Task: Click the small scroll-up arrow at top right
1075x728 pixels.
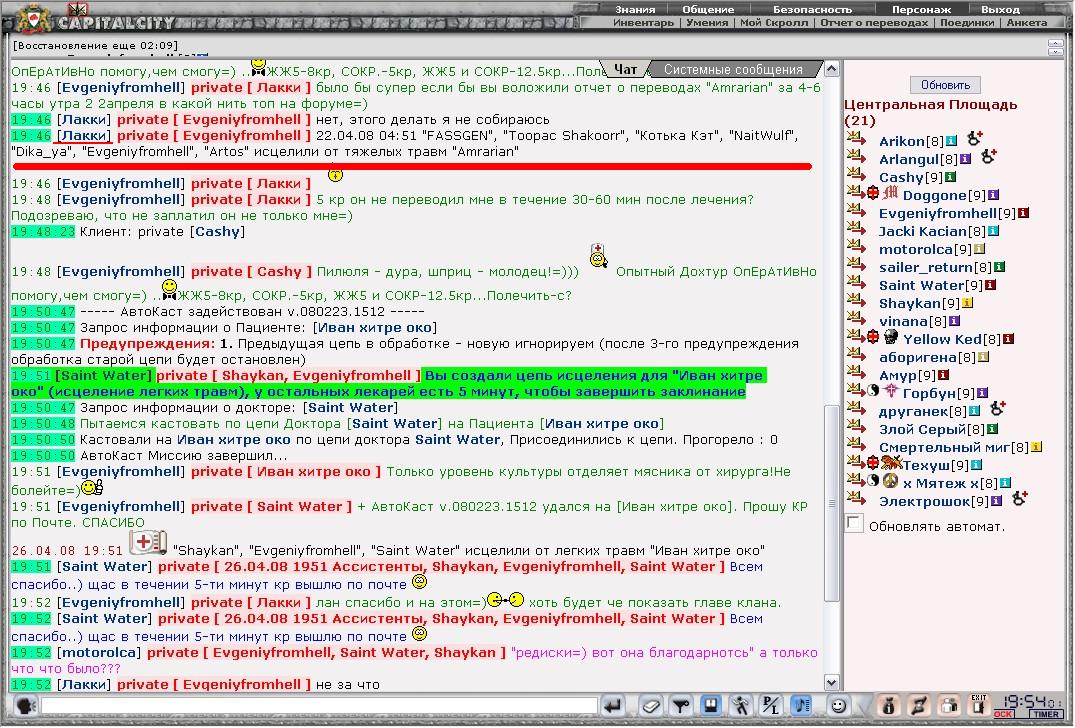Action: [1056, 44]
